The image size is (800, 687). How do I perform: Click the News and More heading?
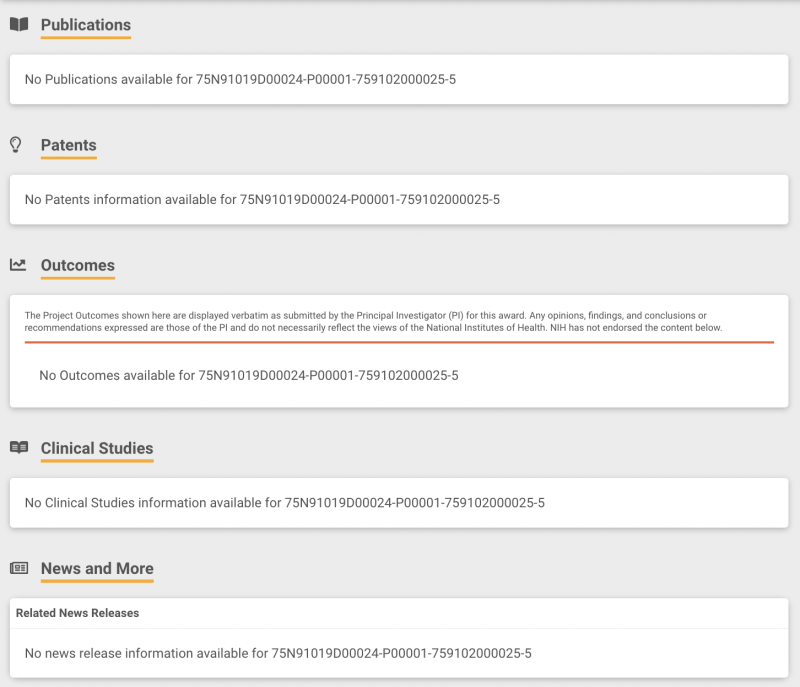point(97,569)
